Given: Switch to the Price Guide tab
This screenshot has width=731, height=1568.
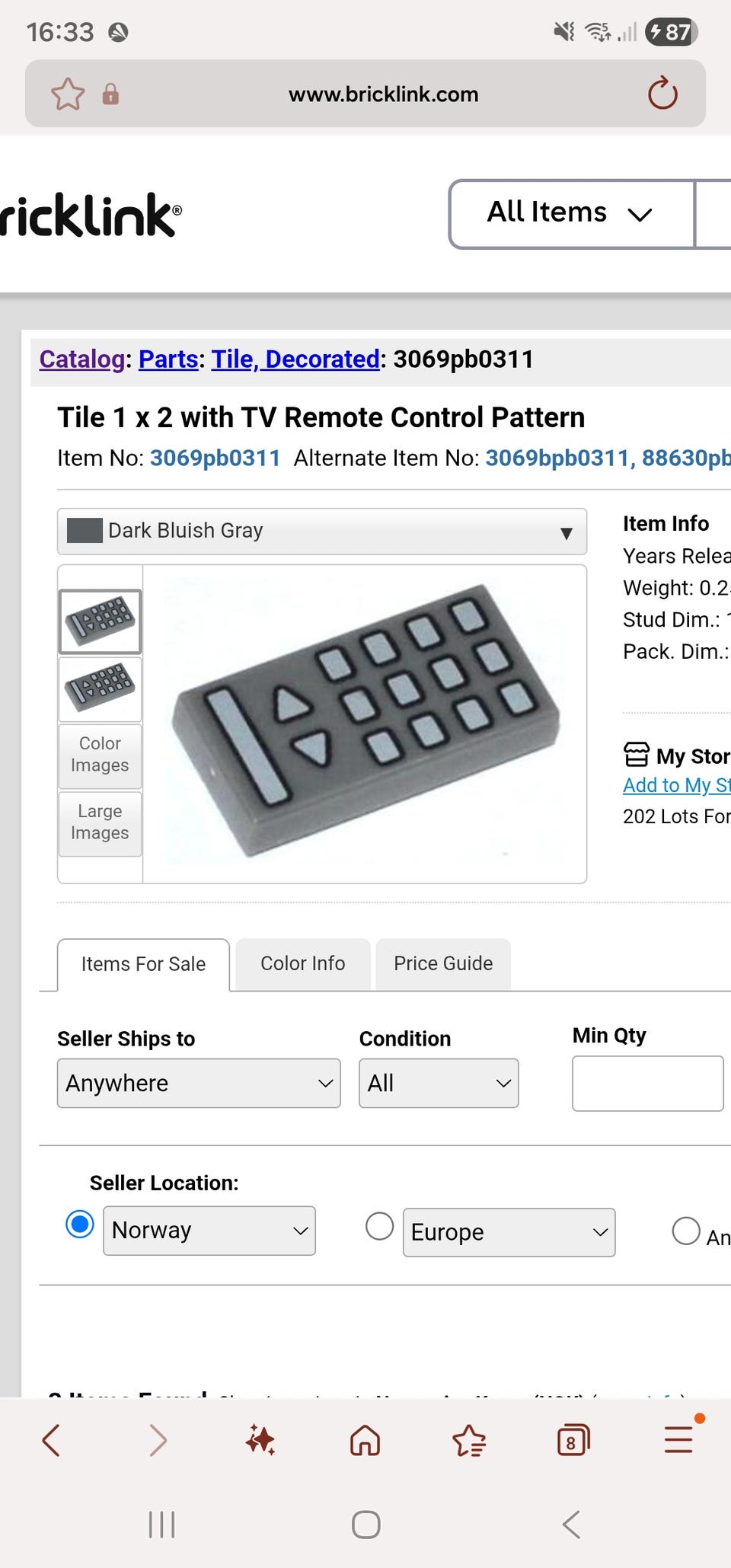Looking at the screenshot, I should coord(443,963).
